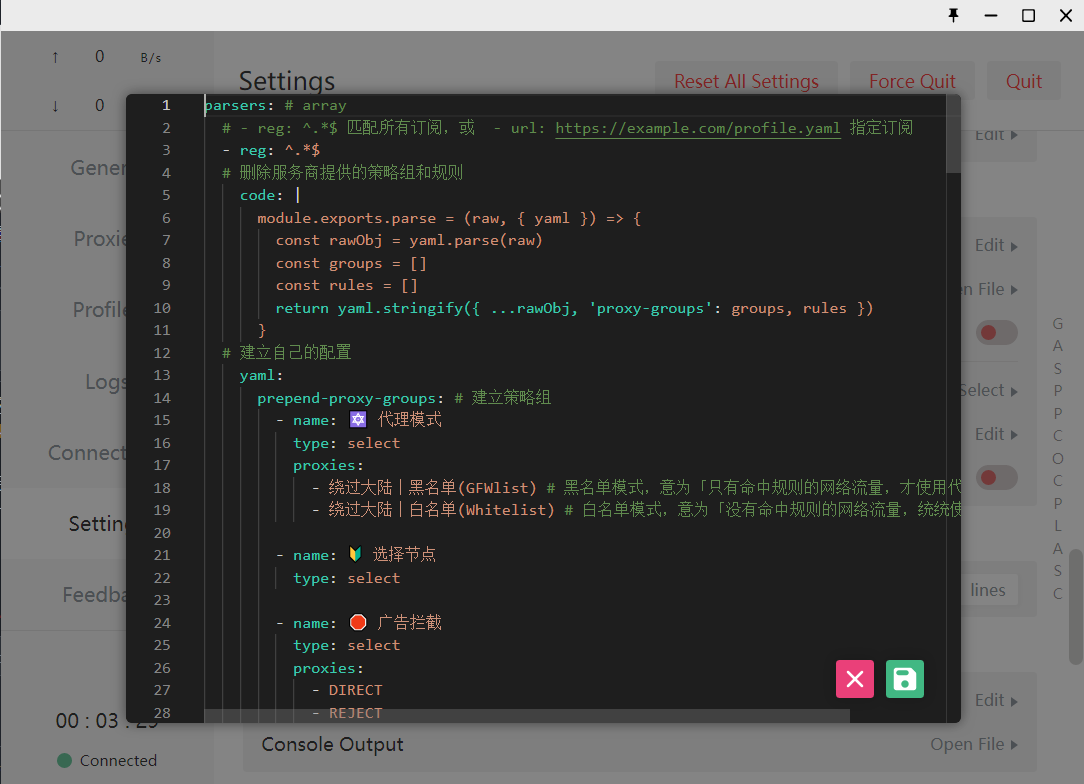Click the Settings page heading
This screenshot has height=784, width=1084.
pyautogui.click(x=287, y=82)
